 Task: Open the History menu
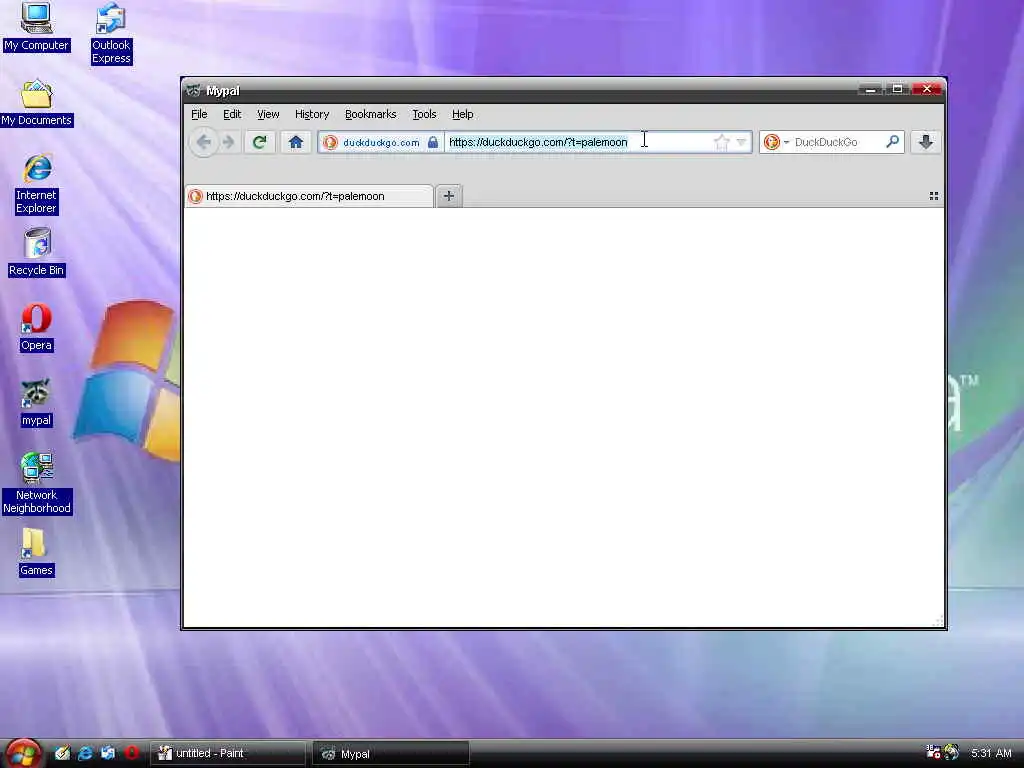point(312,114)
